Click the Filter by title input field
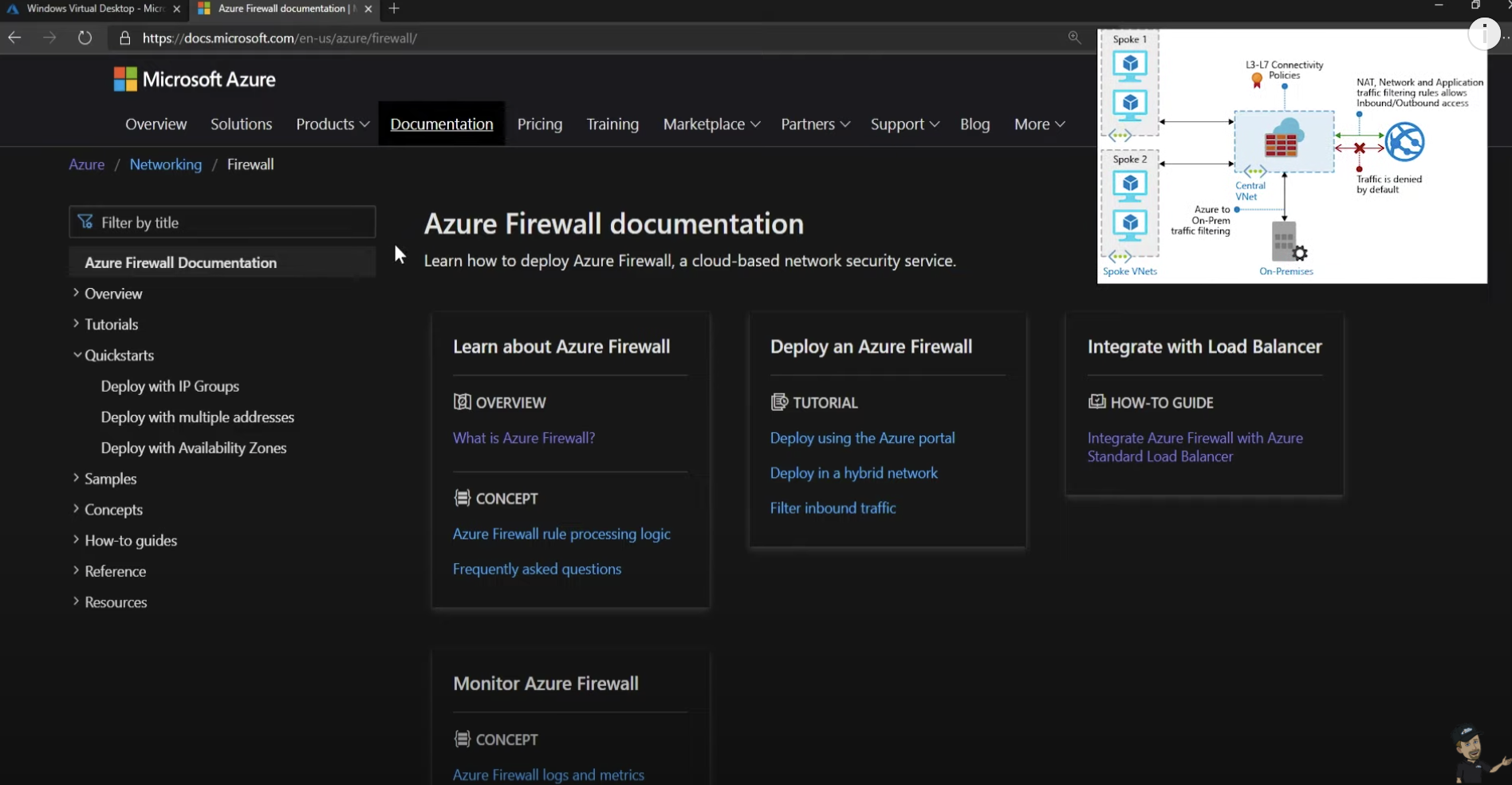Viewport: 1512px width, 785px height. click(222, 223)
